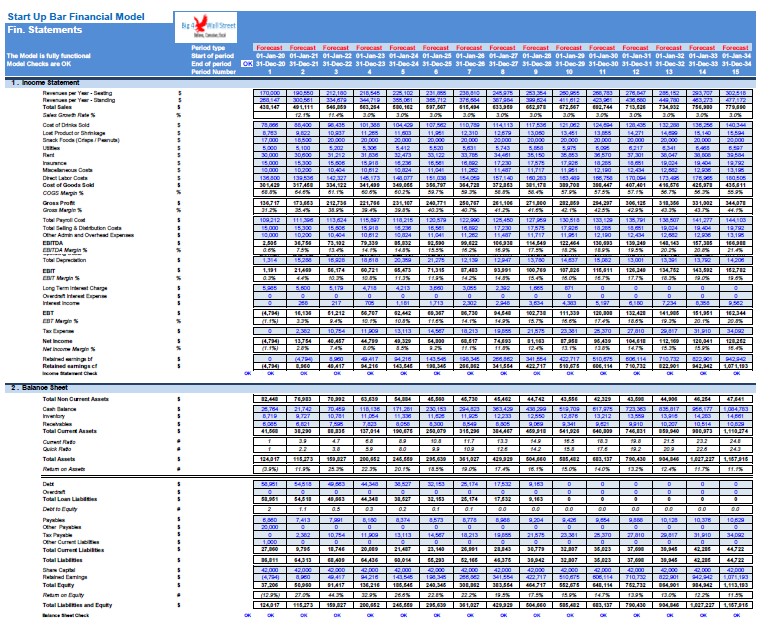Click the 'Direct Labor Costs' row label
The image size is (771, 628).
tap(65, 178)
